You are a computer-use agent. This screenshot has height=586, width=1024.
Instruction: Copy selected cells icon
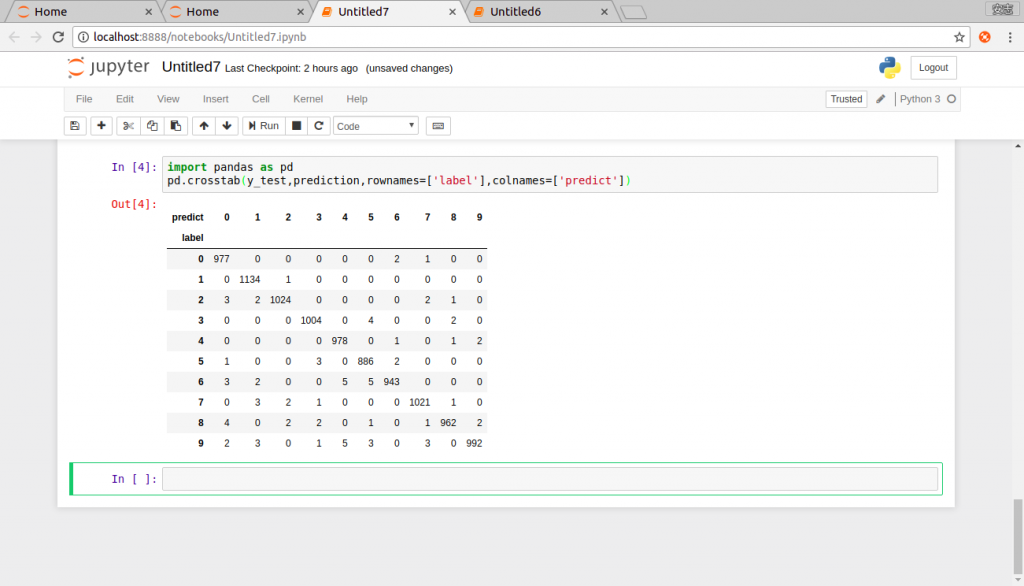[x=152, y=125]
